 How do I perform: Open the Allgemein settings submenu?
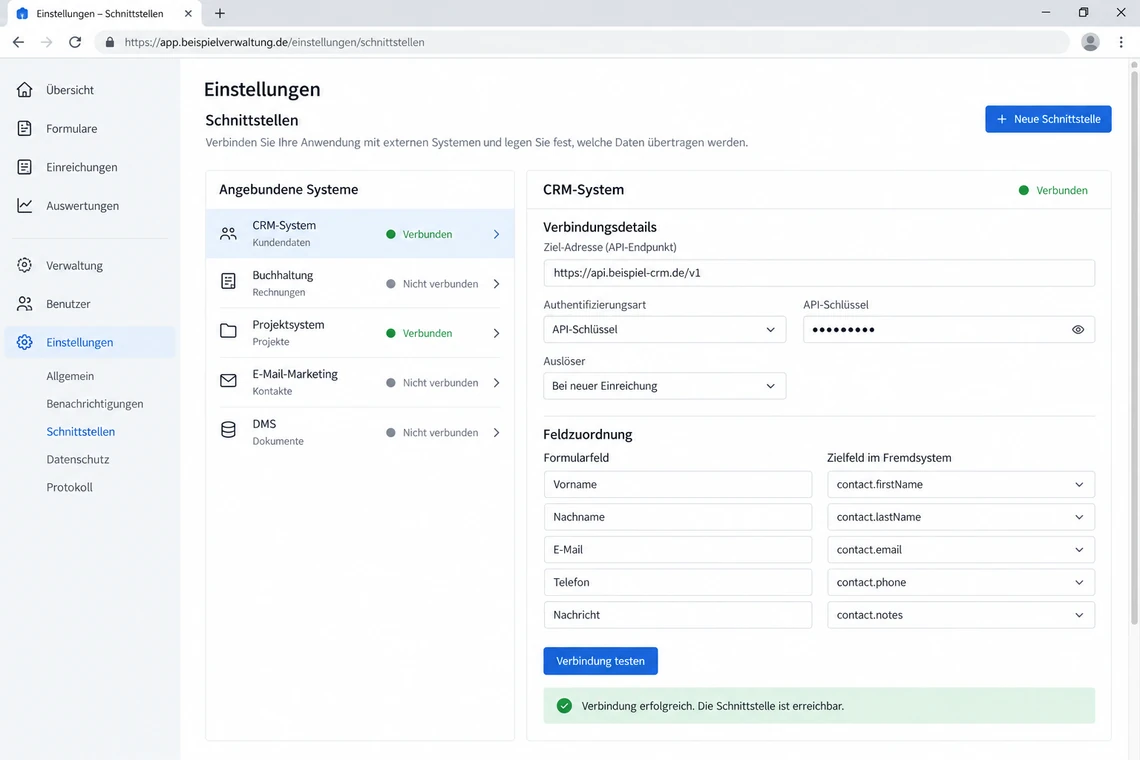[70, 376]
